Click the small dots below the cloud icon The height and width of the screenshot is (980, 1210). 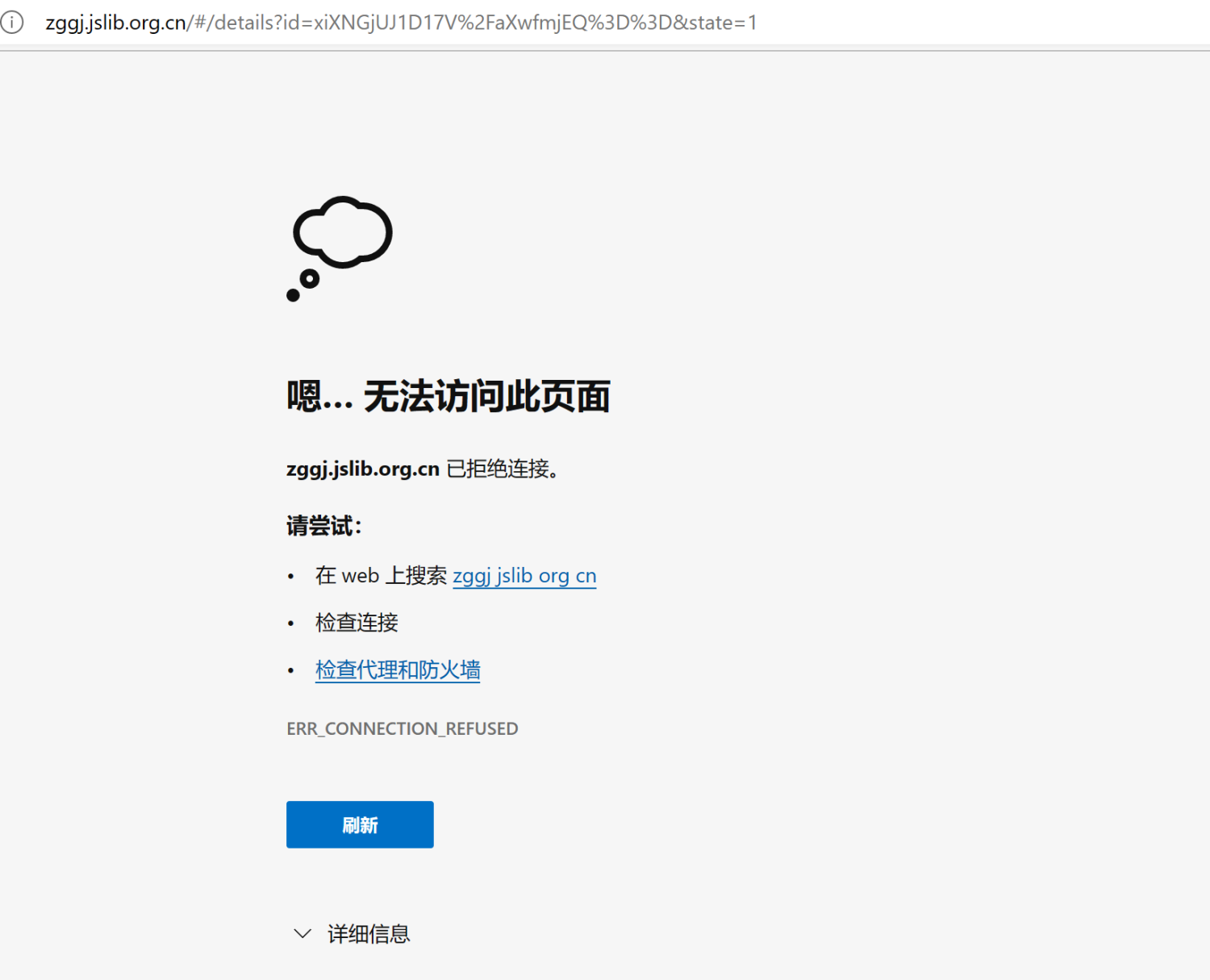(302, 286)
